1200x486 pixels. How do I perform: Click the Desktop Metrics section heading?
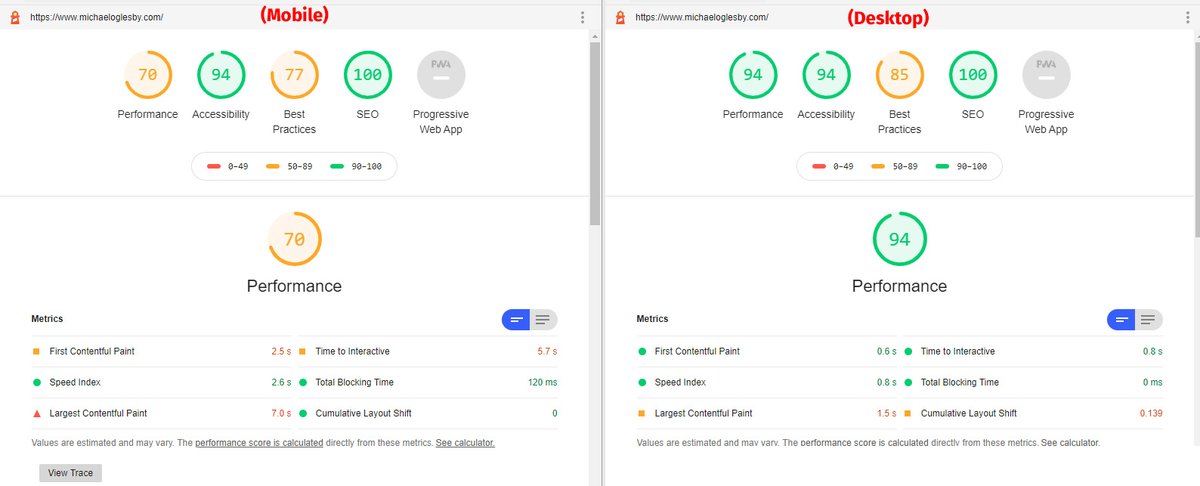[x=652, y=319]
